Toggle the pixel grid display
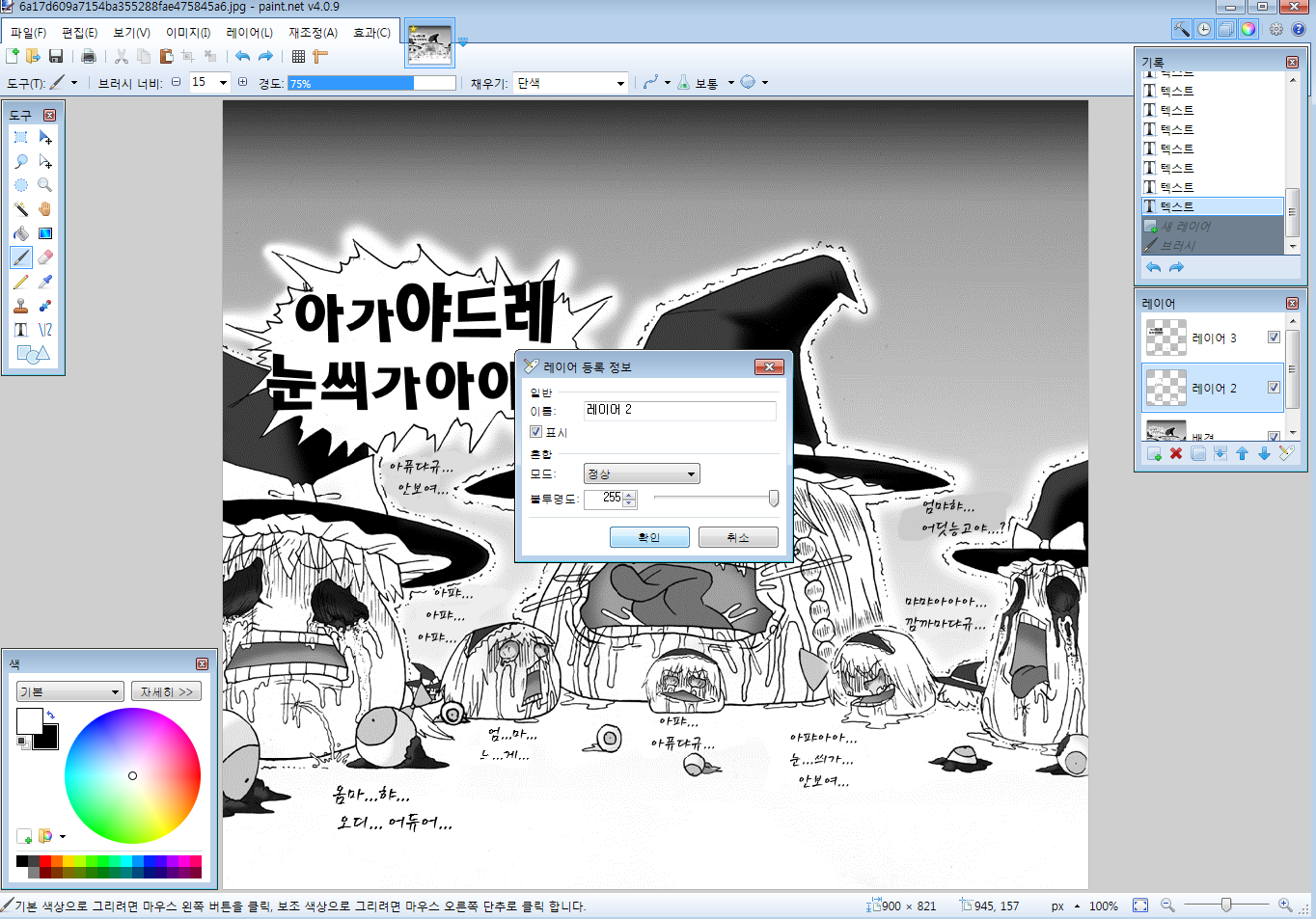Viewport: 1316px width, 919px height. click(298, 57)
